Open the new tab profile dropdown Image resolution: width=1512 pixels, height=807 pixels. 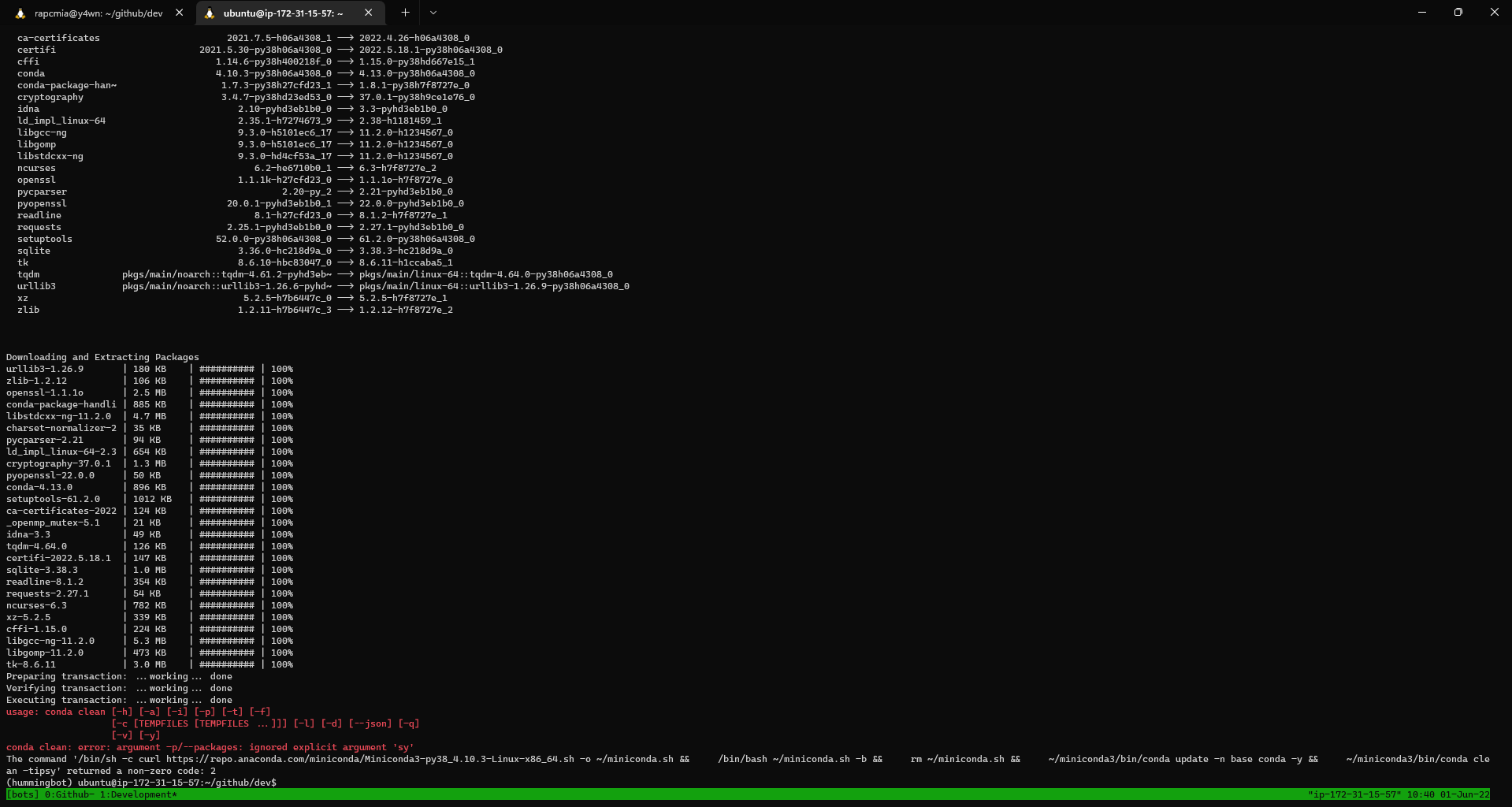click(x=433, y=13)
